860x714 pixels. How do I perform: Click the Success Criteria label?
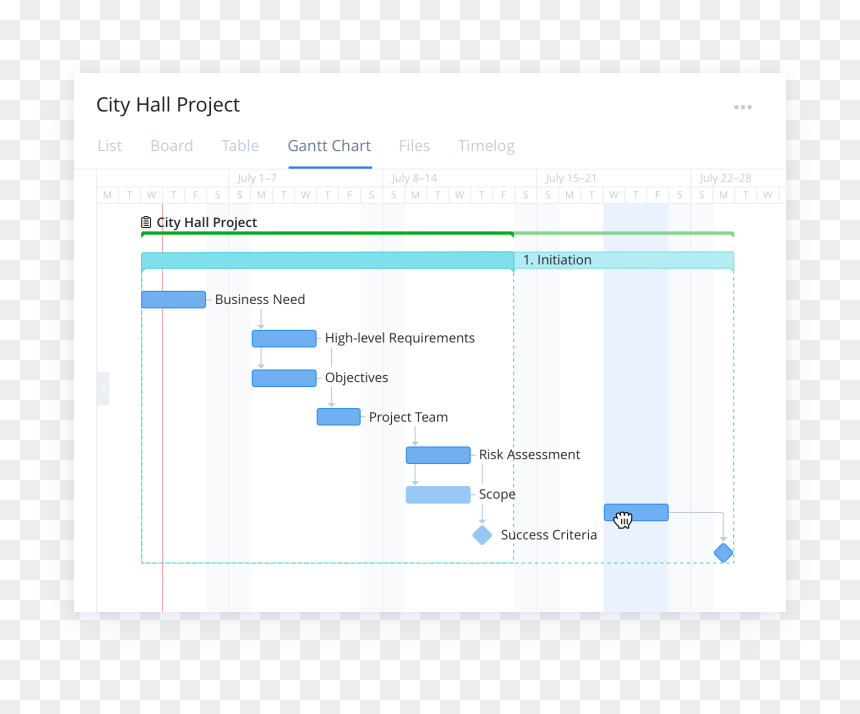point(548,535)
